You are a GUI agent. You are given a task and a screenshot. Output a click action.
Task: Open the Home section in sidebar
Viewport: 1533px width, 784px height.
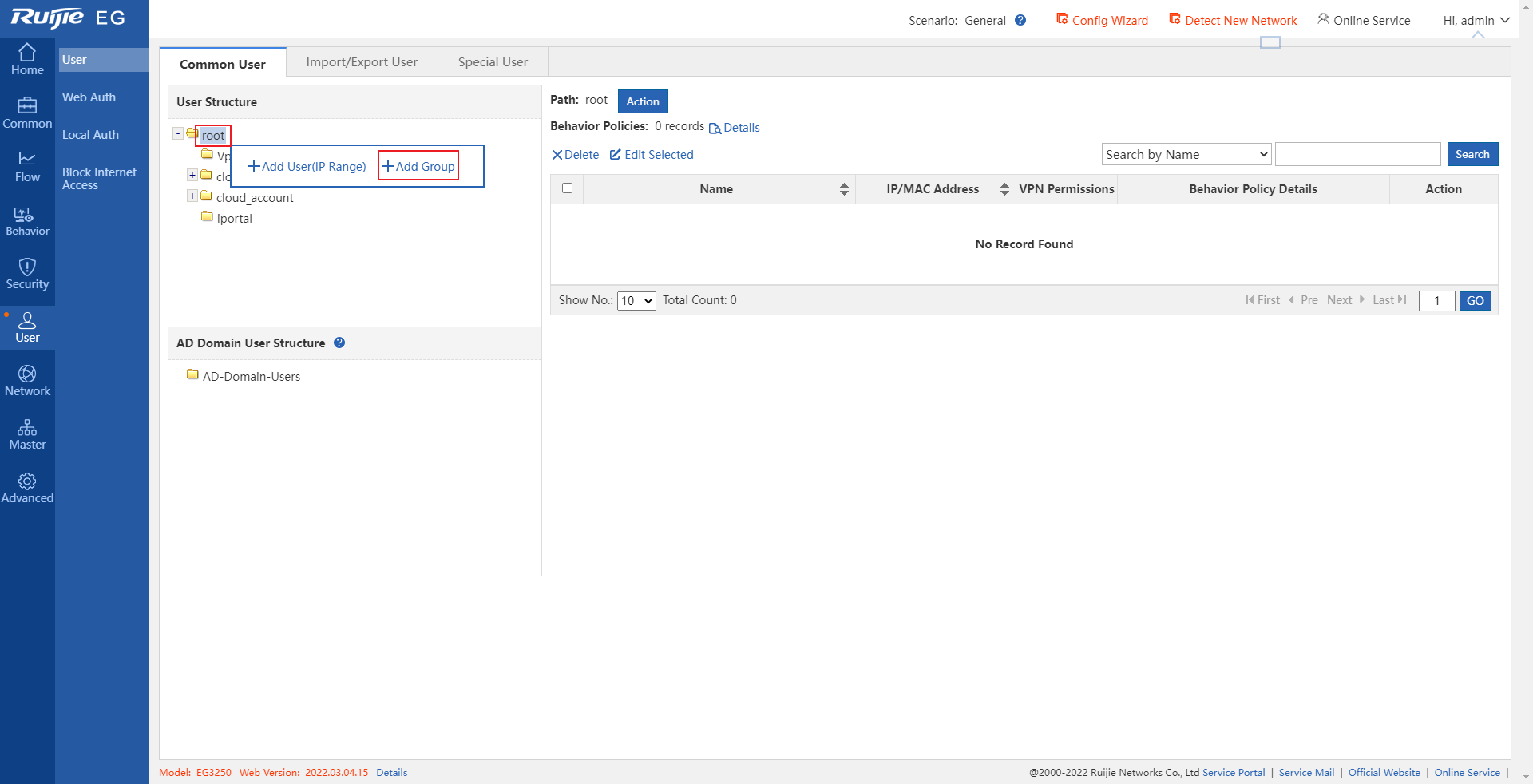(27, 60)
